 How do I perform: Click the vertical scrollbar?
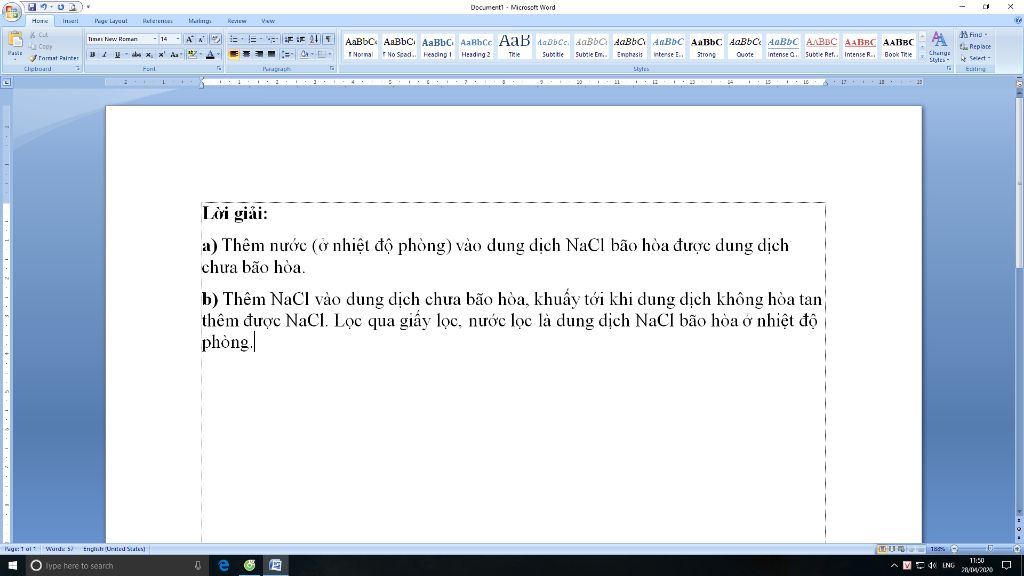click(1019, 181)
